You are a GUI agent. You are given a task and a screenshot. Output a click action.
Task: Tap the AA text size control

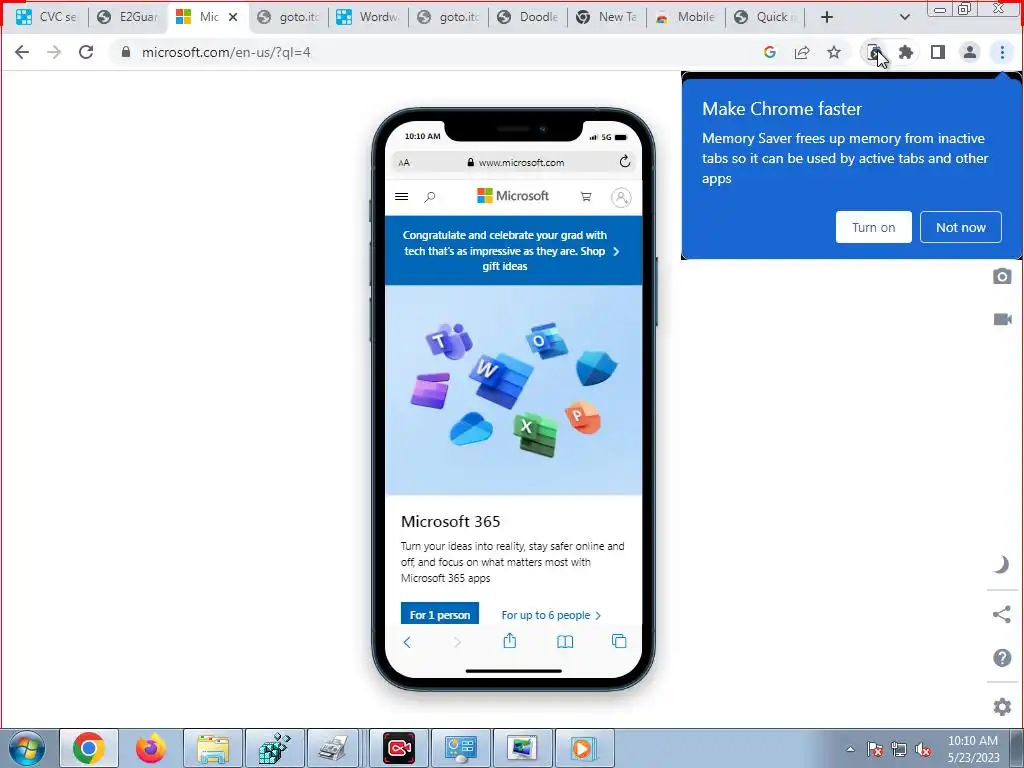(x=404, y=163)
